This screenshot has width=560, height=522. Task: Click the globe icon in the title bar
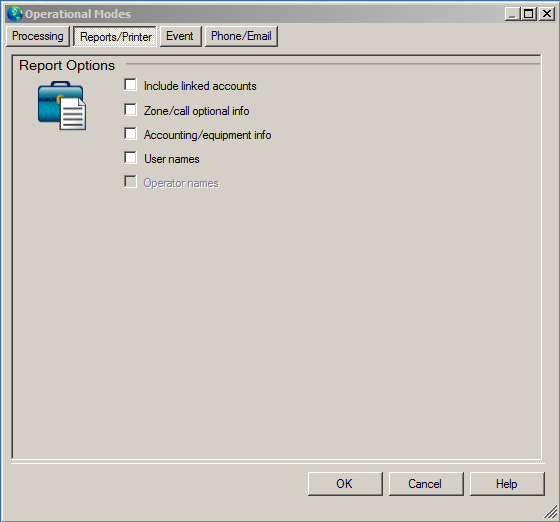point(15,14)
